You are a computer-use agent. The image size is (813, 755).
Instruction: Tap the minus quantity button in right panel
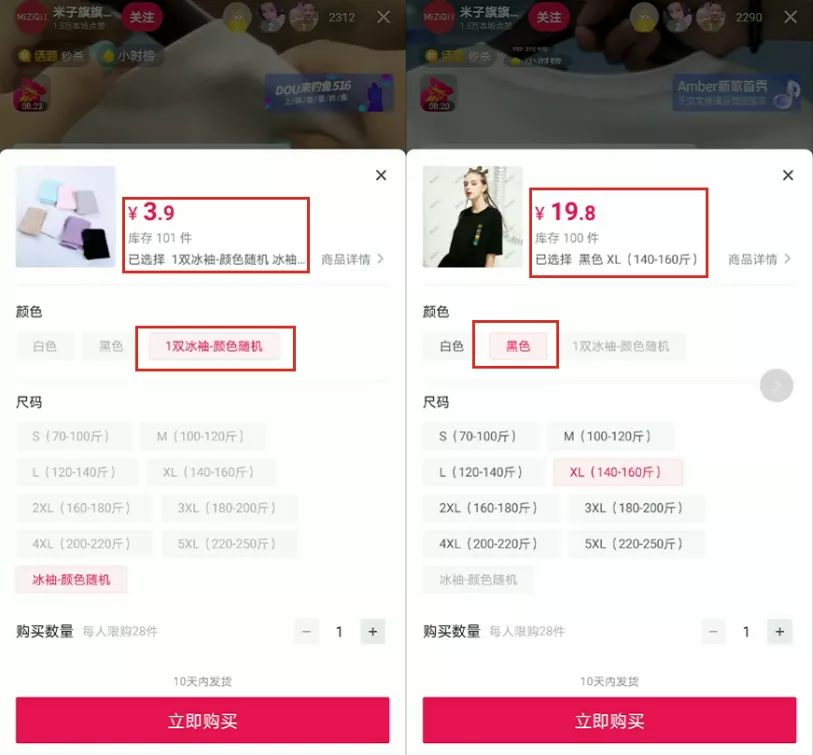[x=713, y=632]
